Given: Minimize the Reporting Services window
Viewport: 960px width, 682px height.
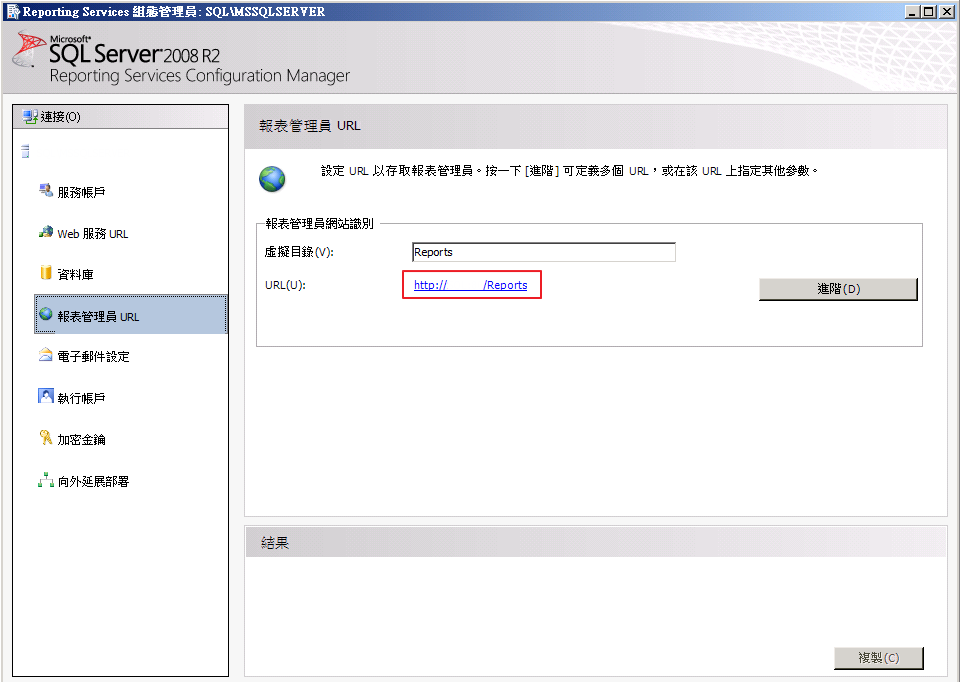Looking at the screenshot, I should pos(912,11).
